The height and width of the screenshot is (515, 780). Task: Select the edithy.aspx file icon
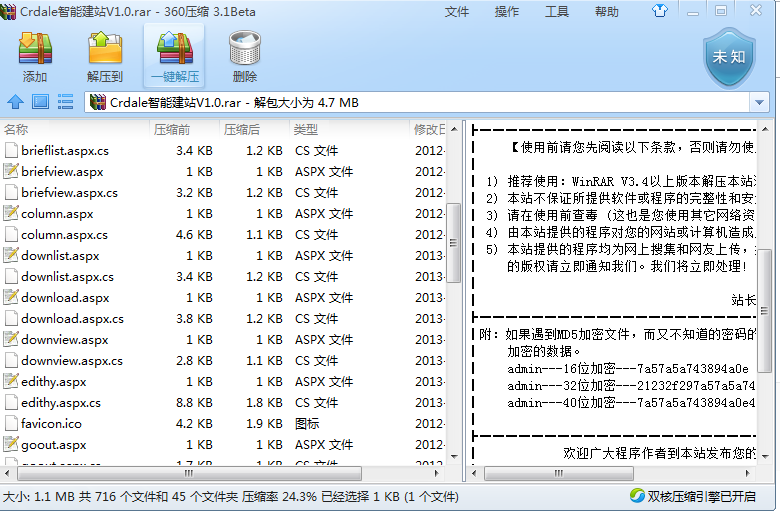[x=11, y=382]
